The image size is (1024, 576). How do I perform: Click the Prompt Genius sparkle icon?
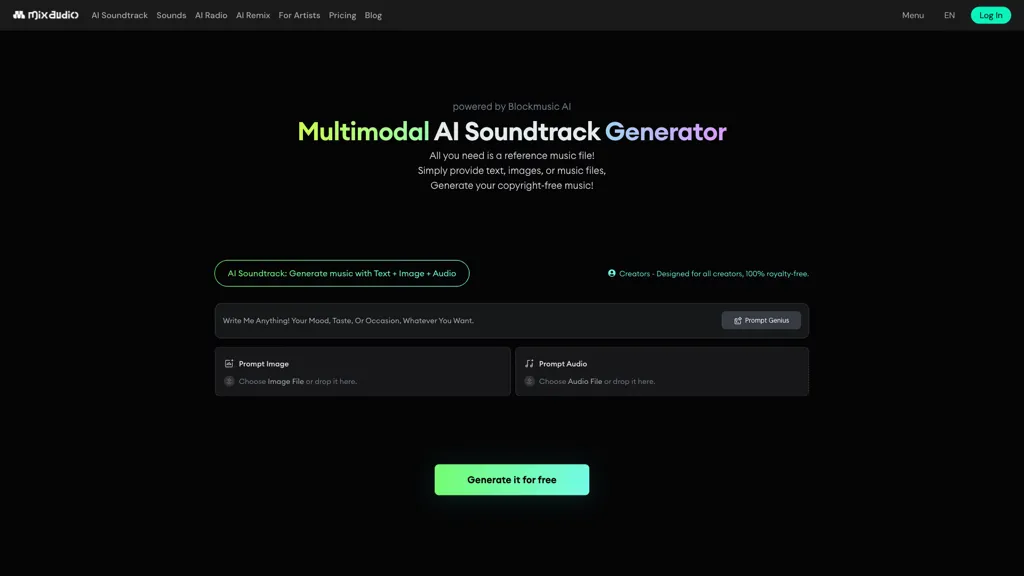[x=738, y=320]
